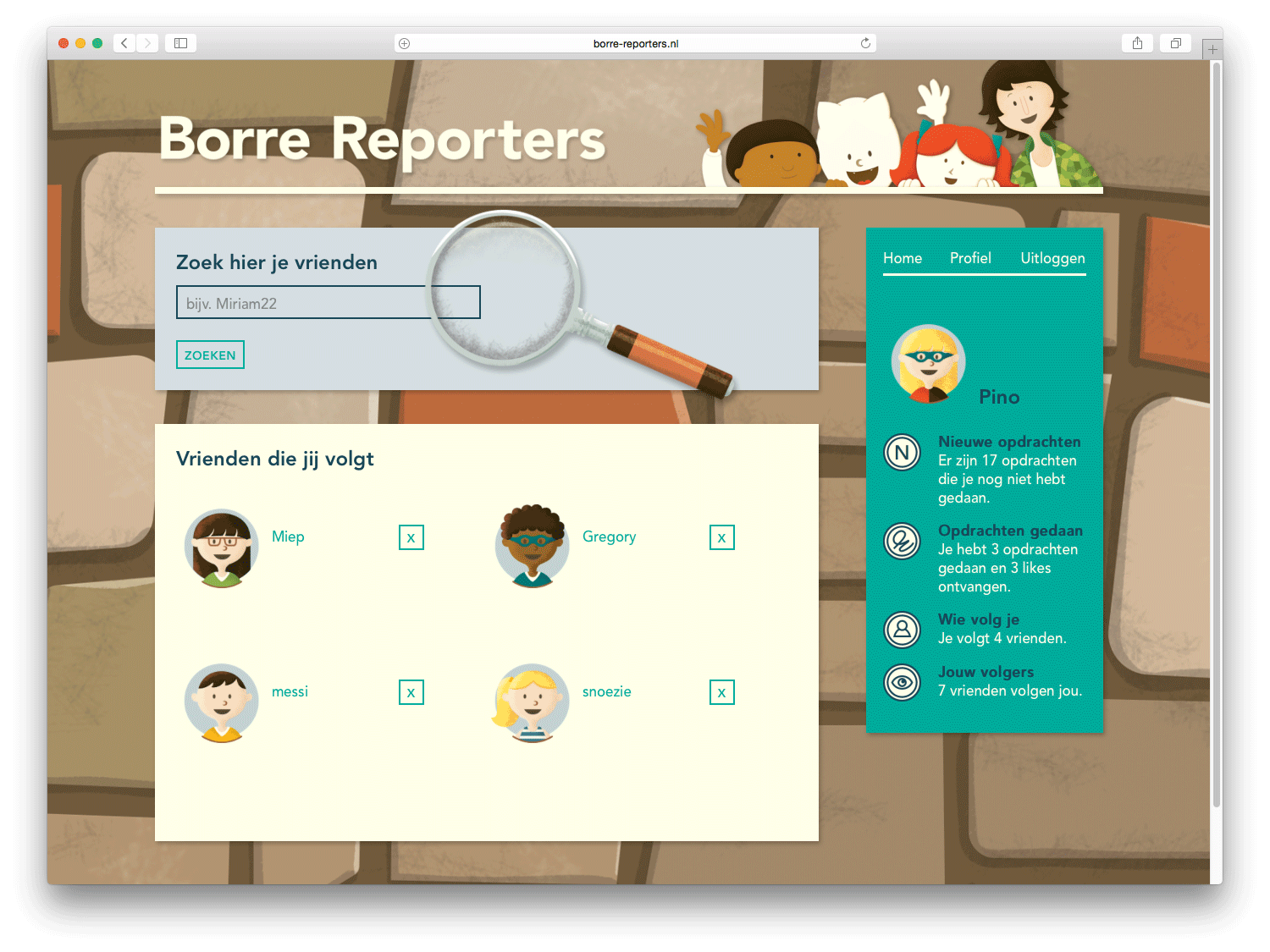Click the 'Zoek hier je vrienden' heading
The width and height of the screenshot is (1270, 952).
(x=277, y=262)
